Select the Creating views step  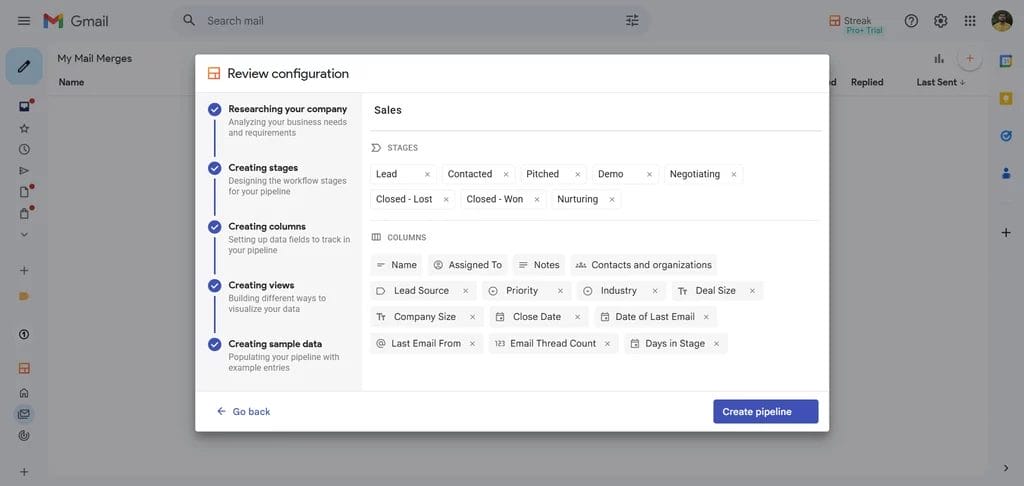[279, 297]
